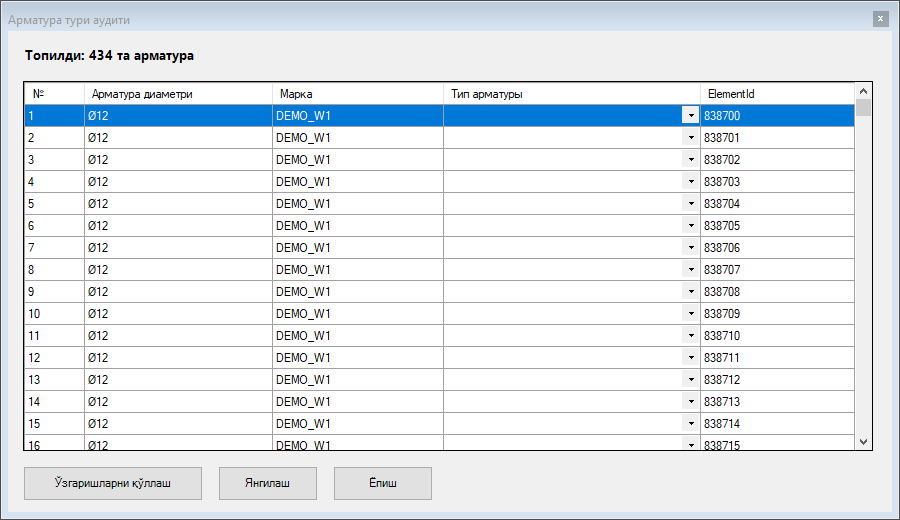Select ElementId cell 838700
900x520 pixels.
click(777, 115)
